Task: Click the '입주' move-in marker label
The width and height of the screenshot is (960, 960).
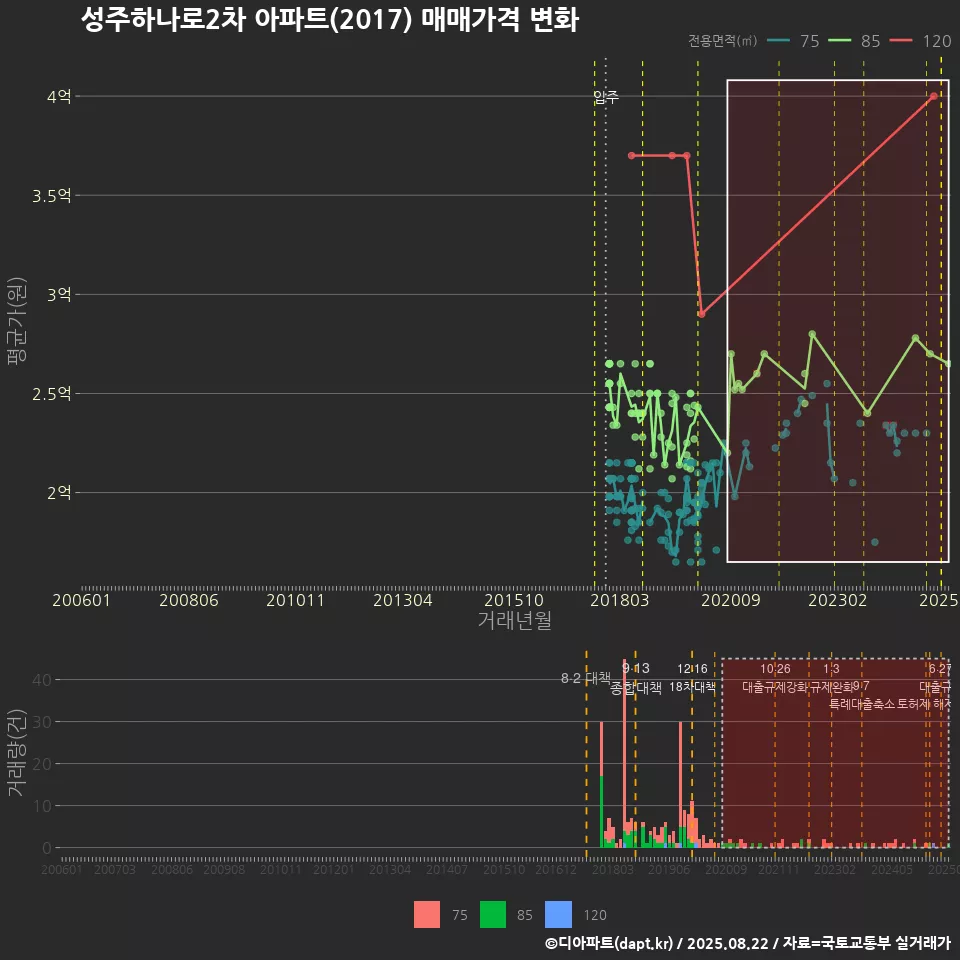Action: pos(606,97)
